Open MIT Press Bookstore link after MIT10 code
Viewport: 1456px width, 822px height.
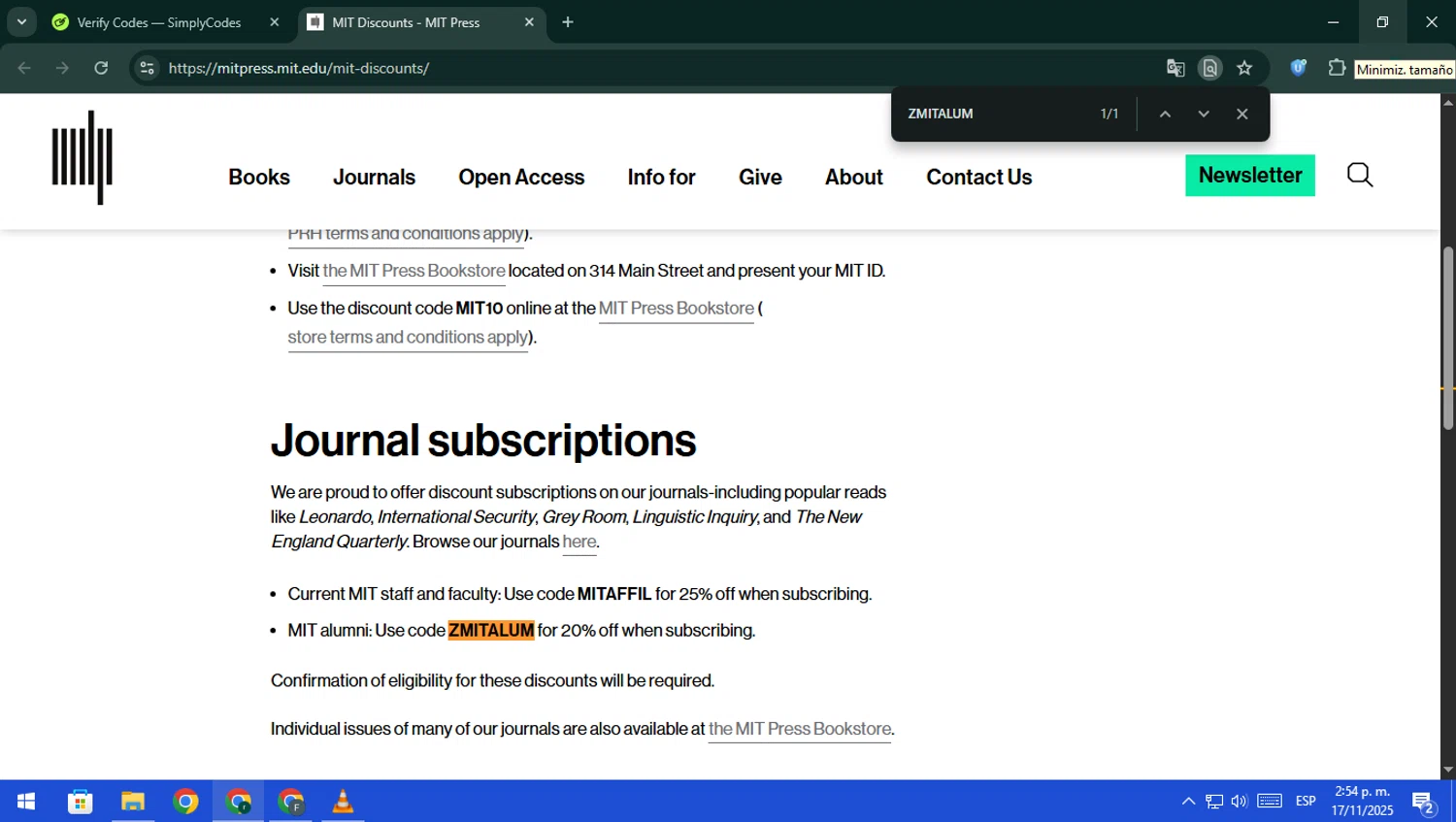coord(677,309)
